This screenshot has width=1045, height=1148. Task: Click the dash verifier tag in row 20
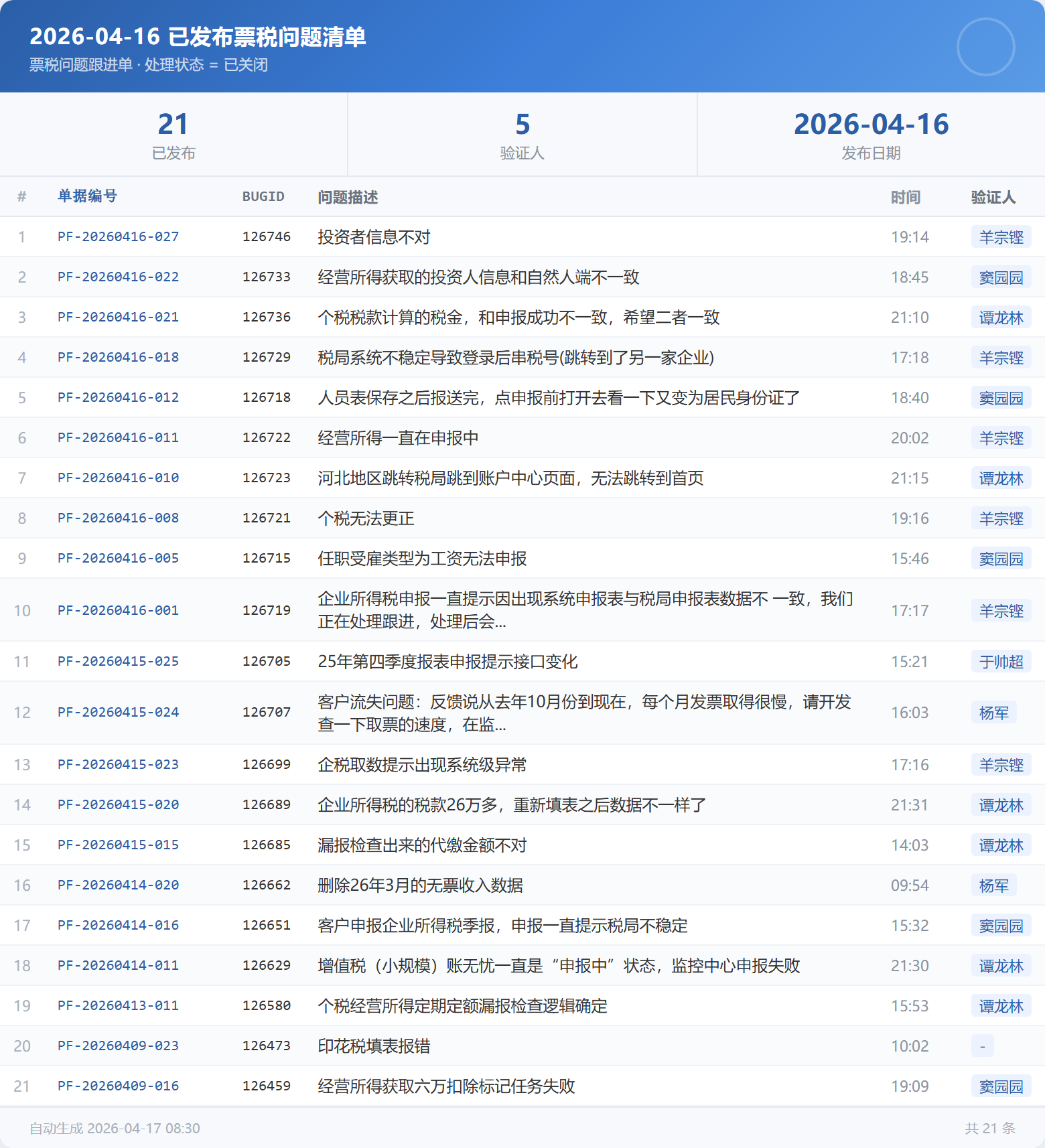982,1046
